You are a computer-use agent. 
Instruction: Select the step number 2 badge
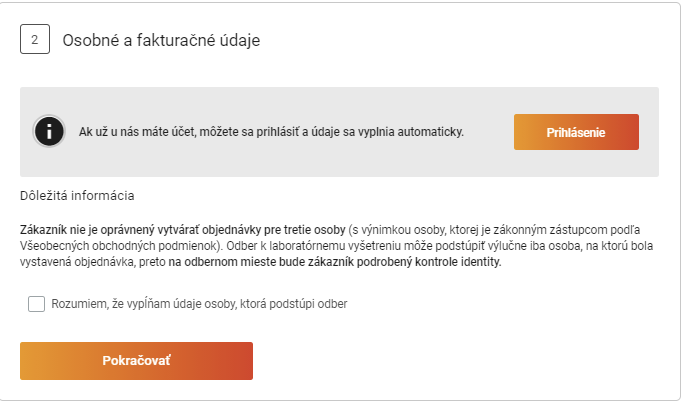(35, 39)
